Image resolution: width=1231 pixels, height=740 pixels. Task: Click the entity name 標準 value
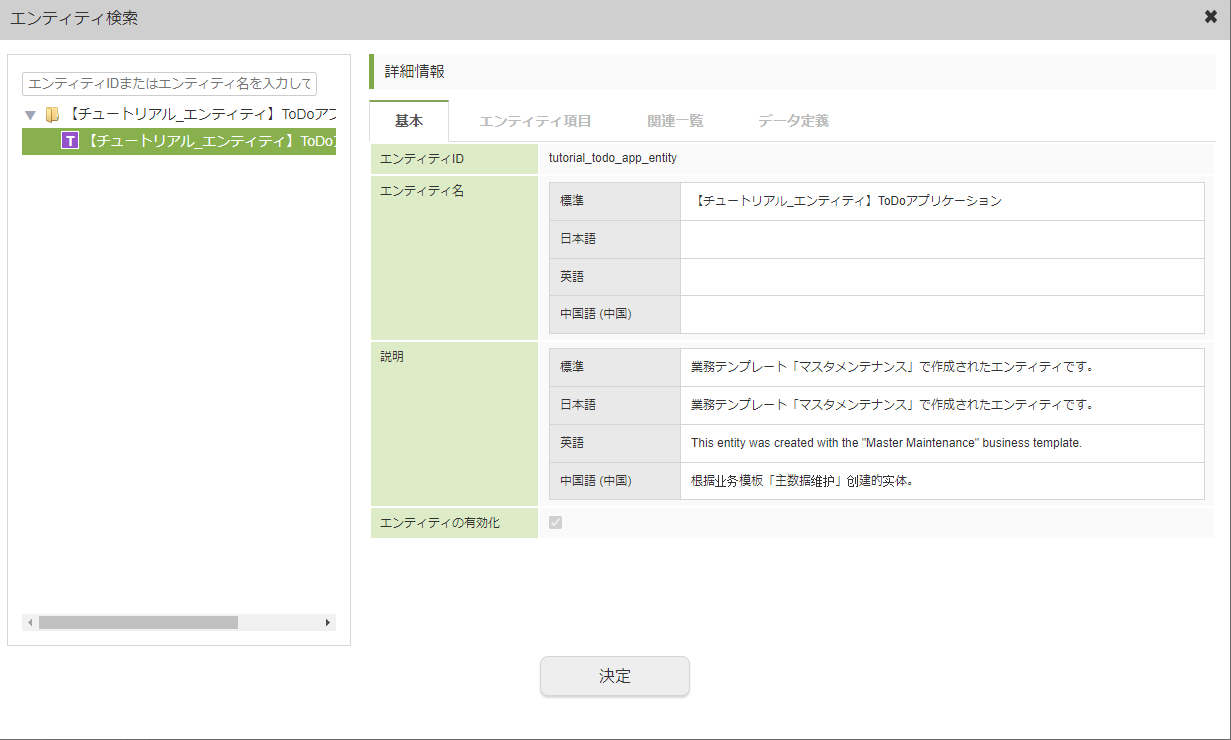846,201
